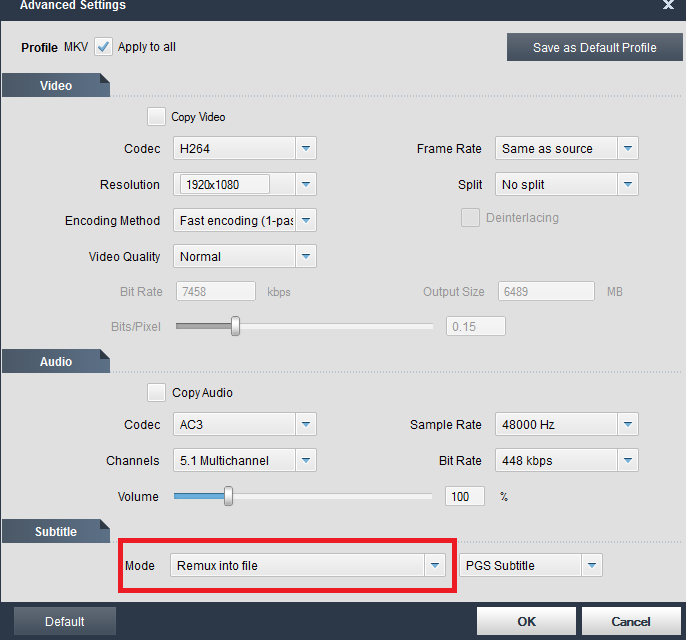686x640 pixels.
Task: Open the audio Bit Rate 448 kbps dropdown
Action: point(628,460)
